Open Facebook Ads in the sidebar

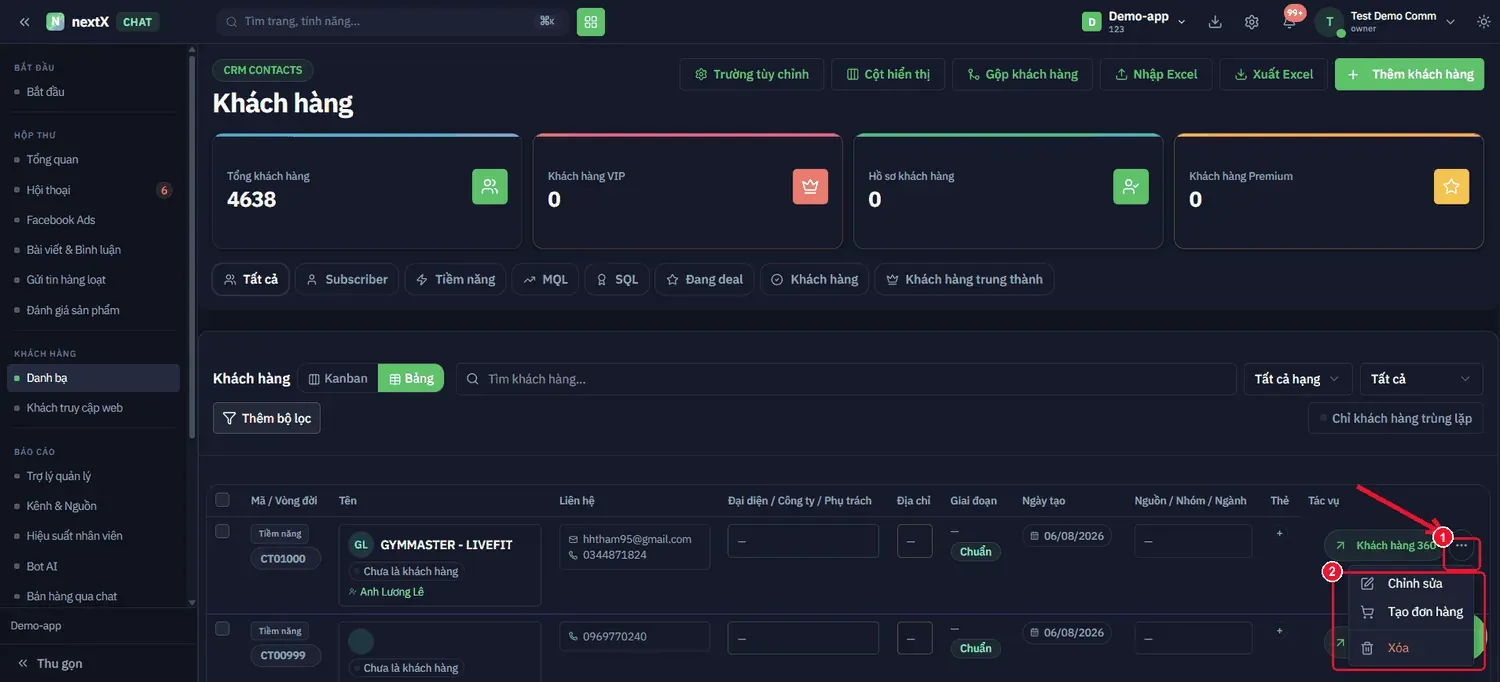(61, 220)
